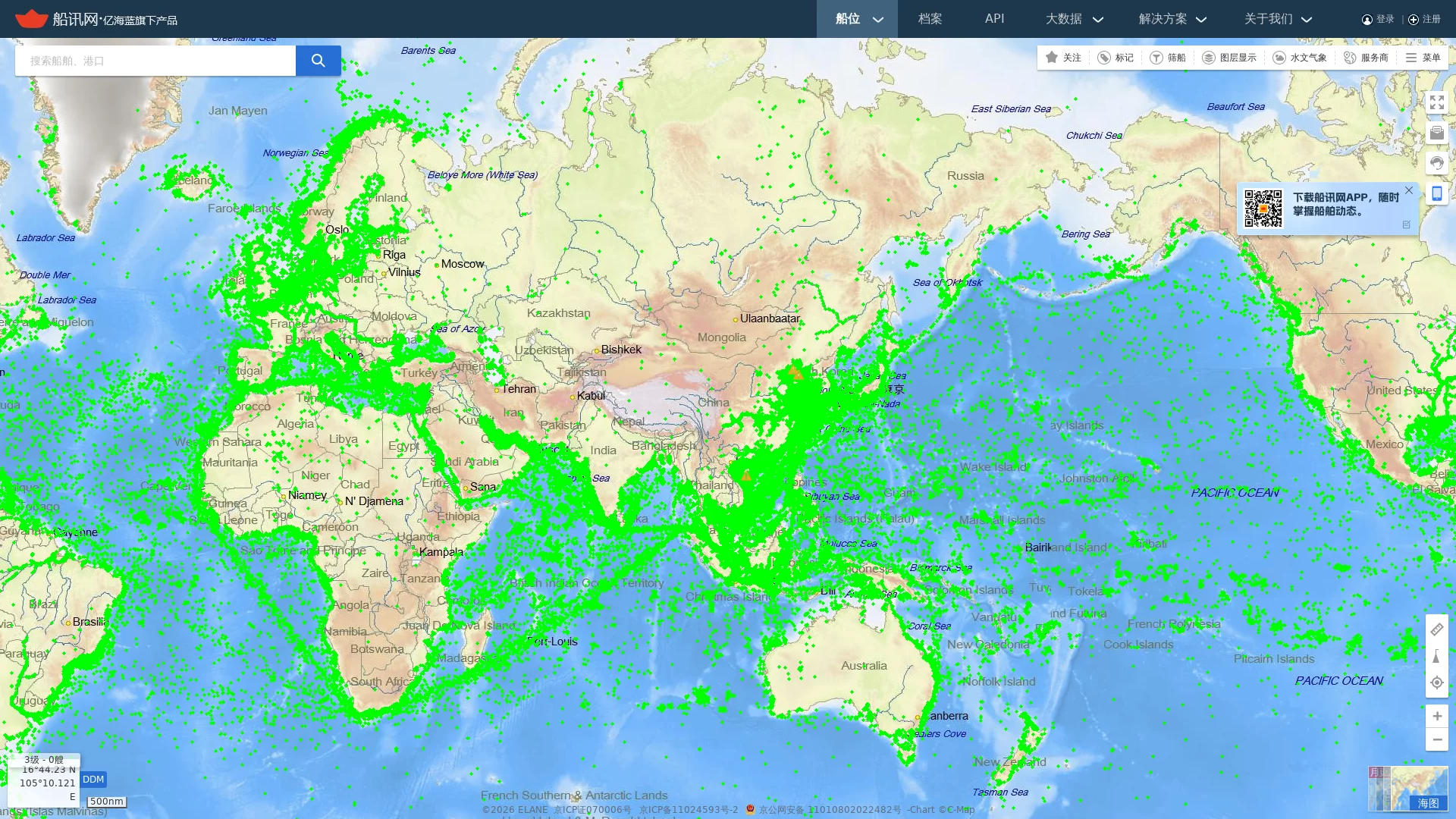The height and width of the screenshot is (819, 1456).
Task: Click the 登录 login link
Action: (x=1379, y=20)
